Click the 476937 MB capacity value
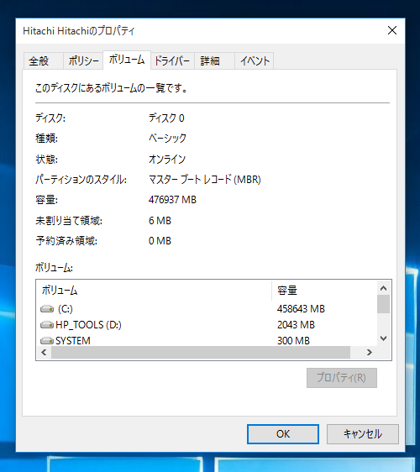Image resolution: width=420 pixels, height=472 pixels. pyautogui.click(x=172, y=200)
